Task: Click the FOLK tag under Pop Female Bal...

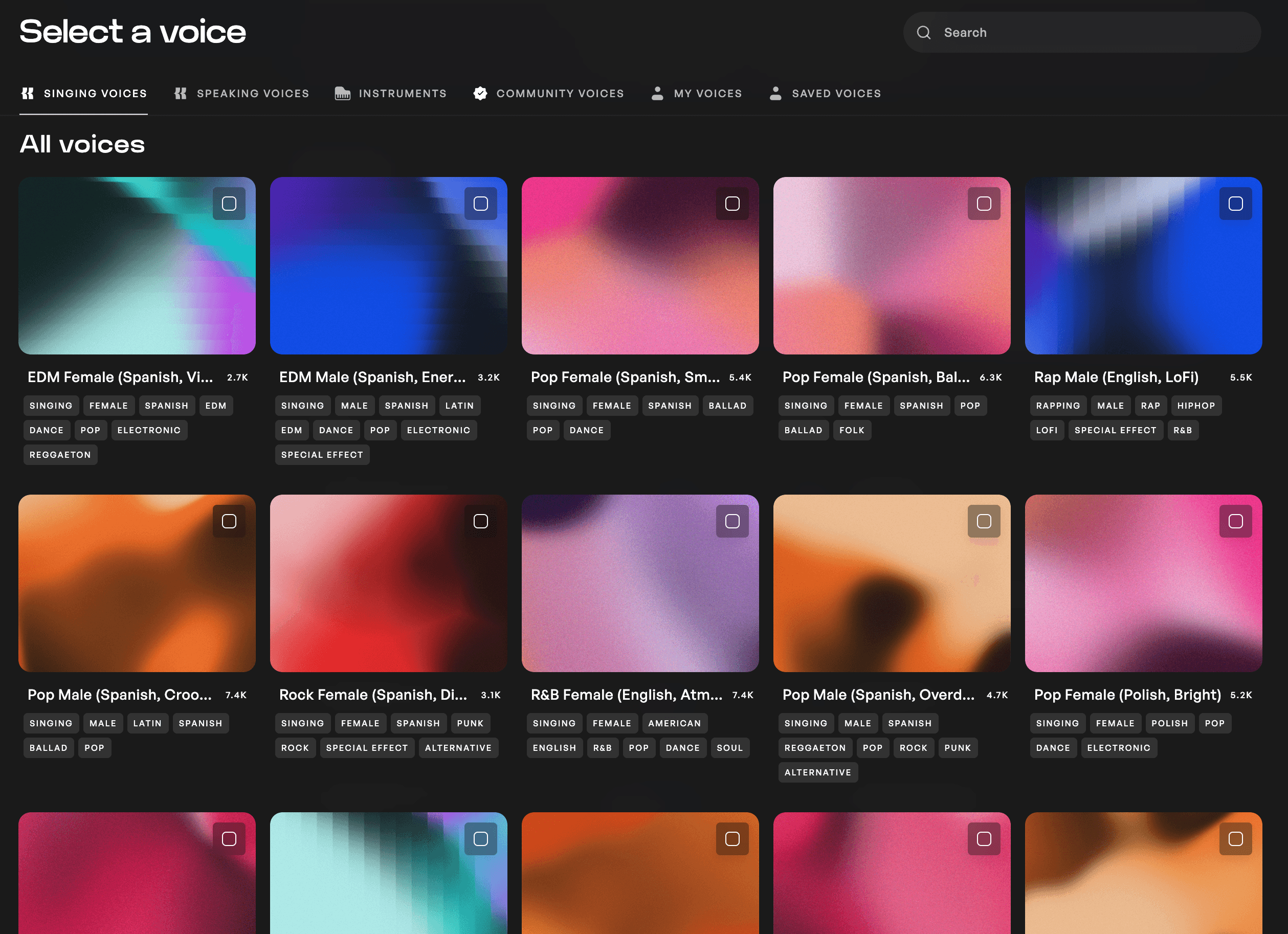Action: click(852, 430)
